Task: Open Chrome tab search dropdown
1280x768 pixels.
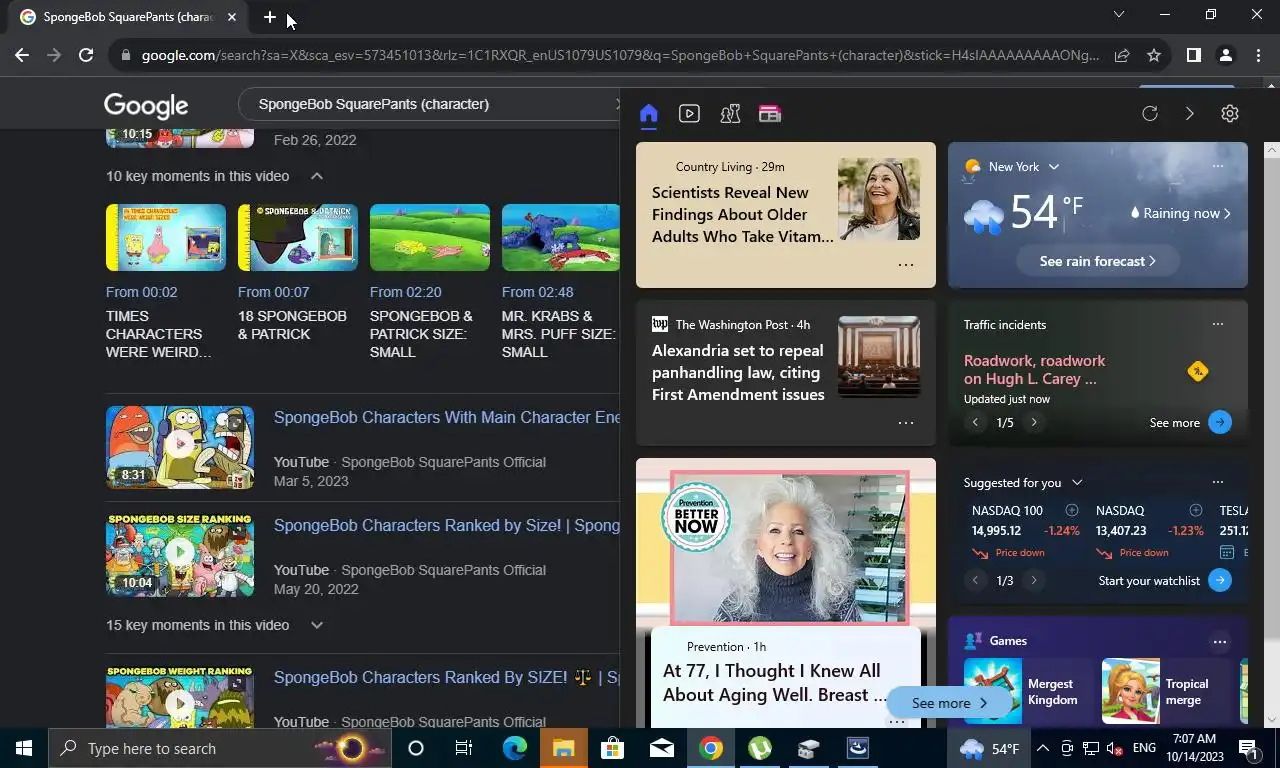Action: [1119, 15]
